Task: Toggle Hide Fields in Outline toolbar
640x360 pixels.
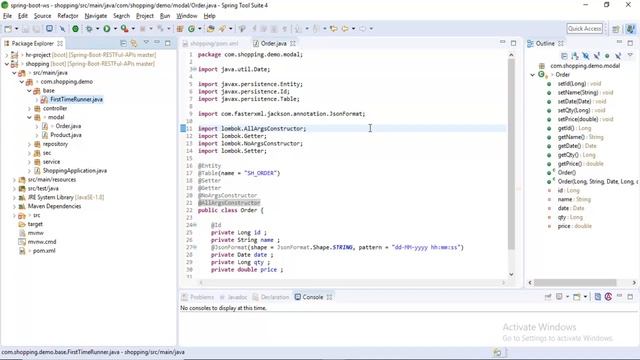Action: (586, 56)
